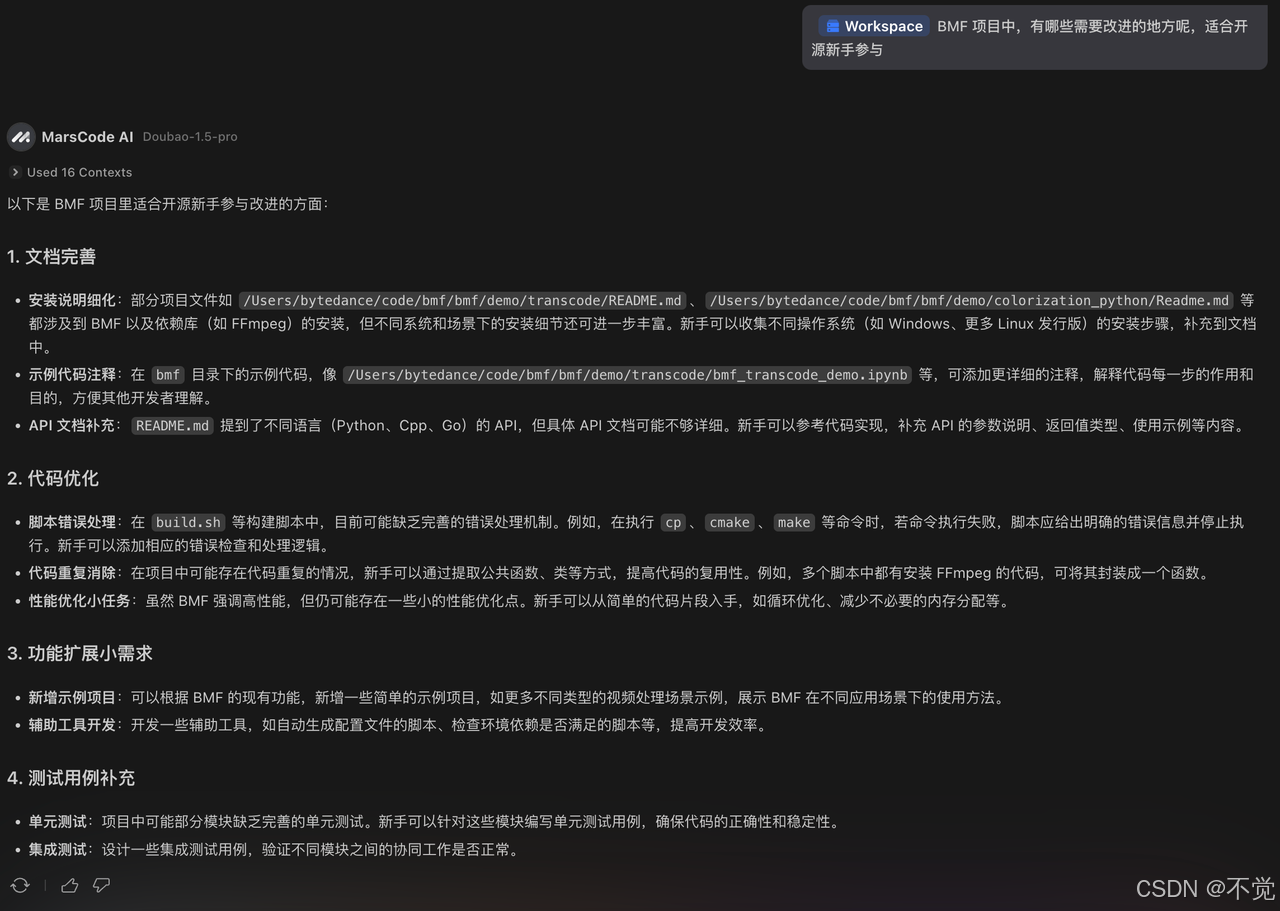Open the bmf_transcode_demo.ipynb file path

[628, 375]
